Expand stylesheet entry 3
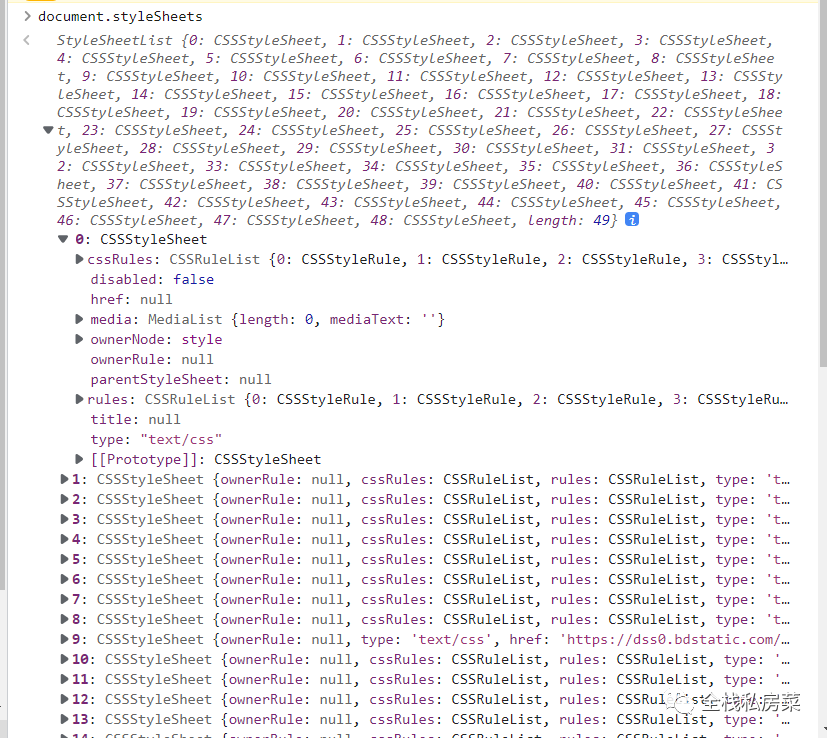This screenshot has height=738, width=827. [x=64, y=520]
